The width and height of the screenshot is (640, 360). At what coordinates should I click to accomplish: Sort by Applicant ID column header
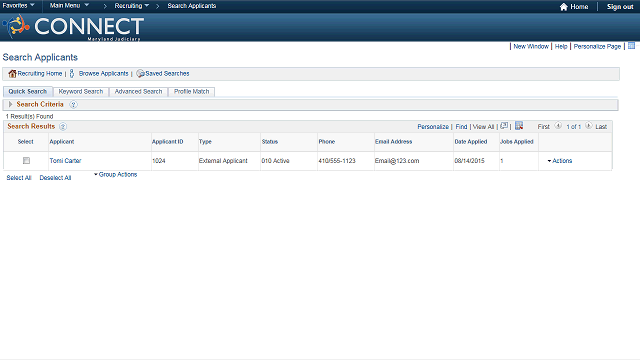coord(167,142)
